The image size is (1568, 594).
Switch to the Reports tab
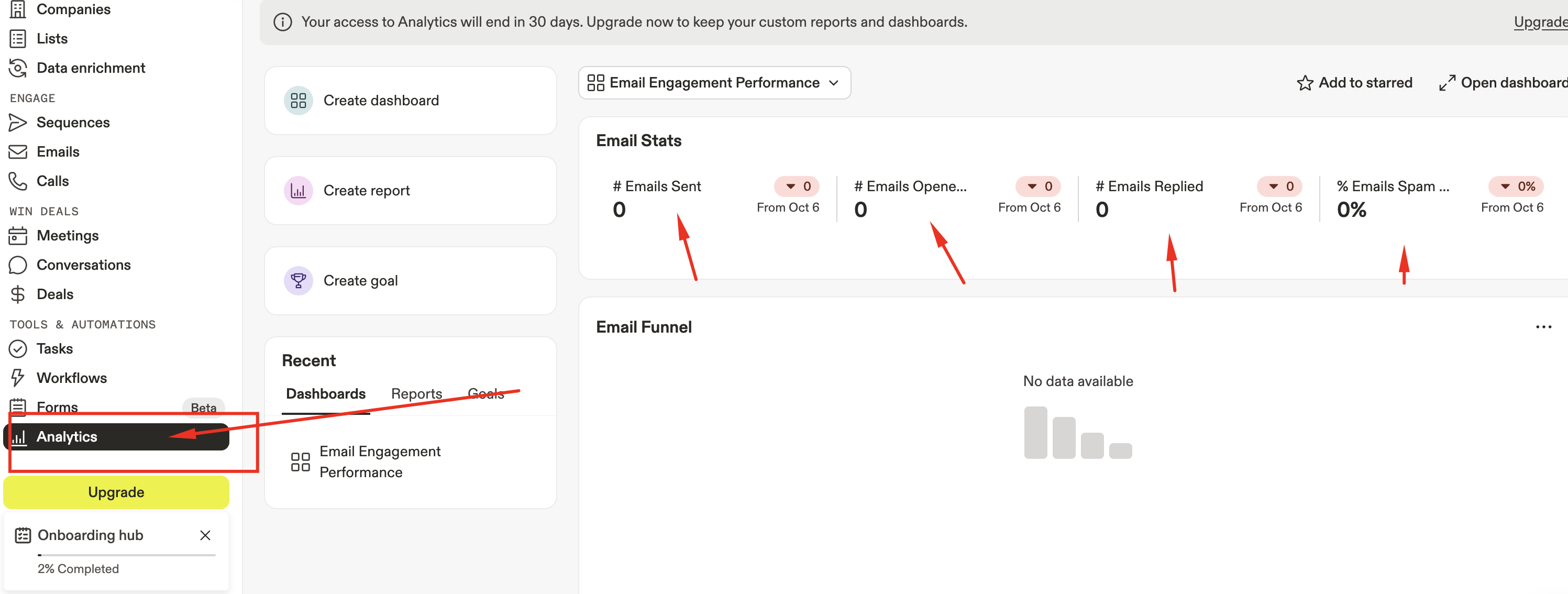416,394
